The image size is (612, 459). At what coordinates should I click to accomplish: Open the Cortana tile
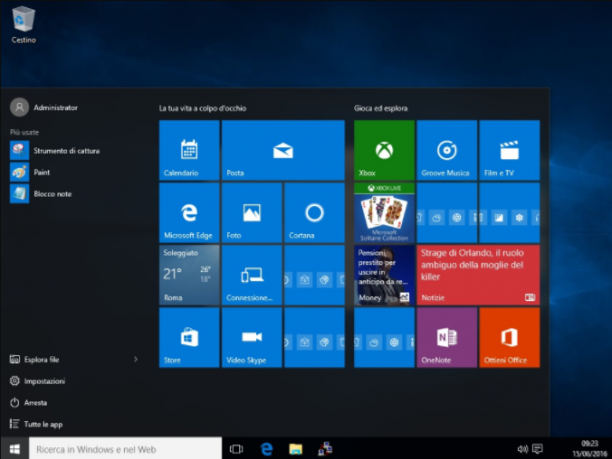pos(314,213)
